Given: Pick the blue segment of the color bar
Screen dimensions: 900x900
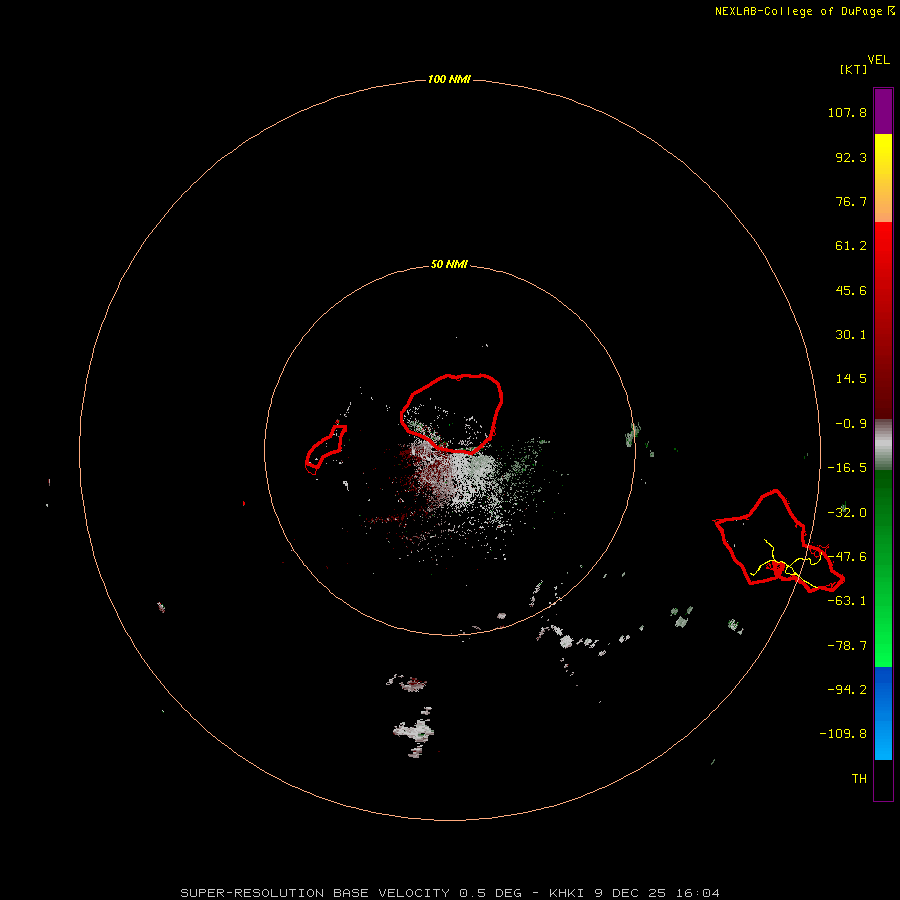Looking at the screenshot, I should (883, 713).
